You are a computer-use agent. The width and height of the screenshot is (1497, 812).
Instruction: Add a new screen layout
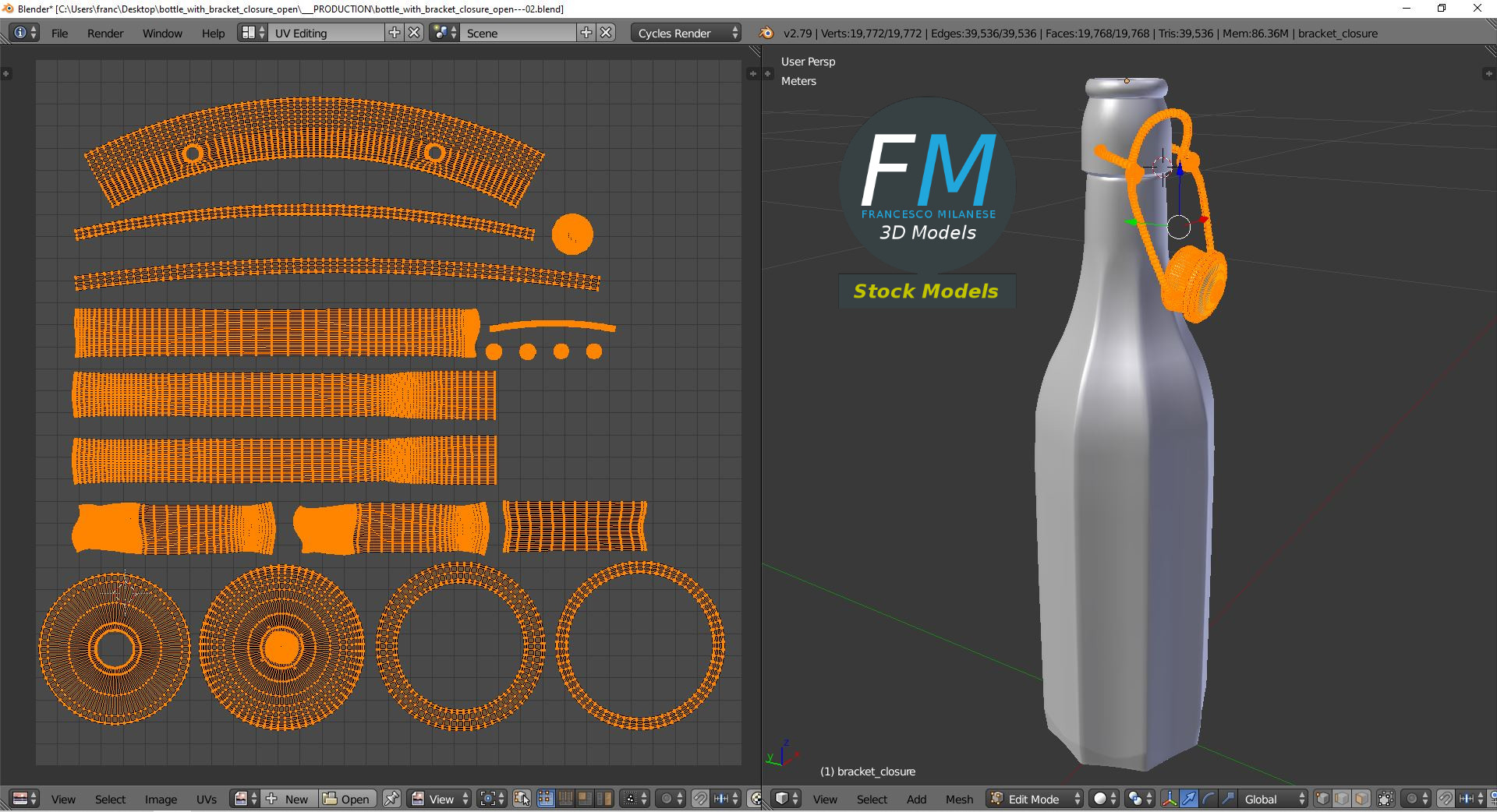(x=395, y=33)
